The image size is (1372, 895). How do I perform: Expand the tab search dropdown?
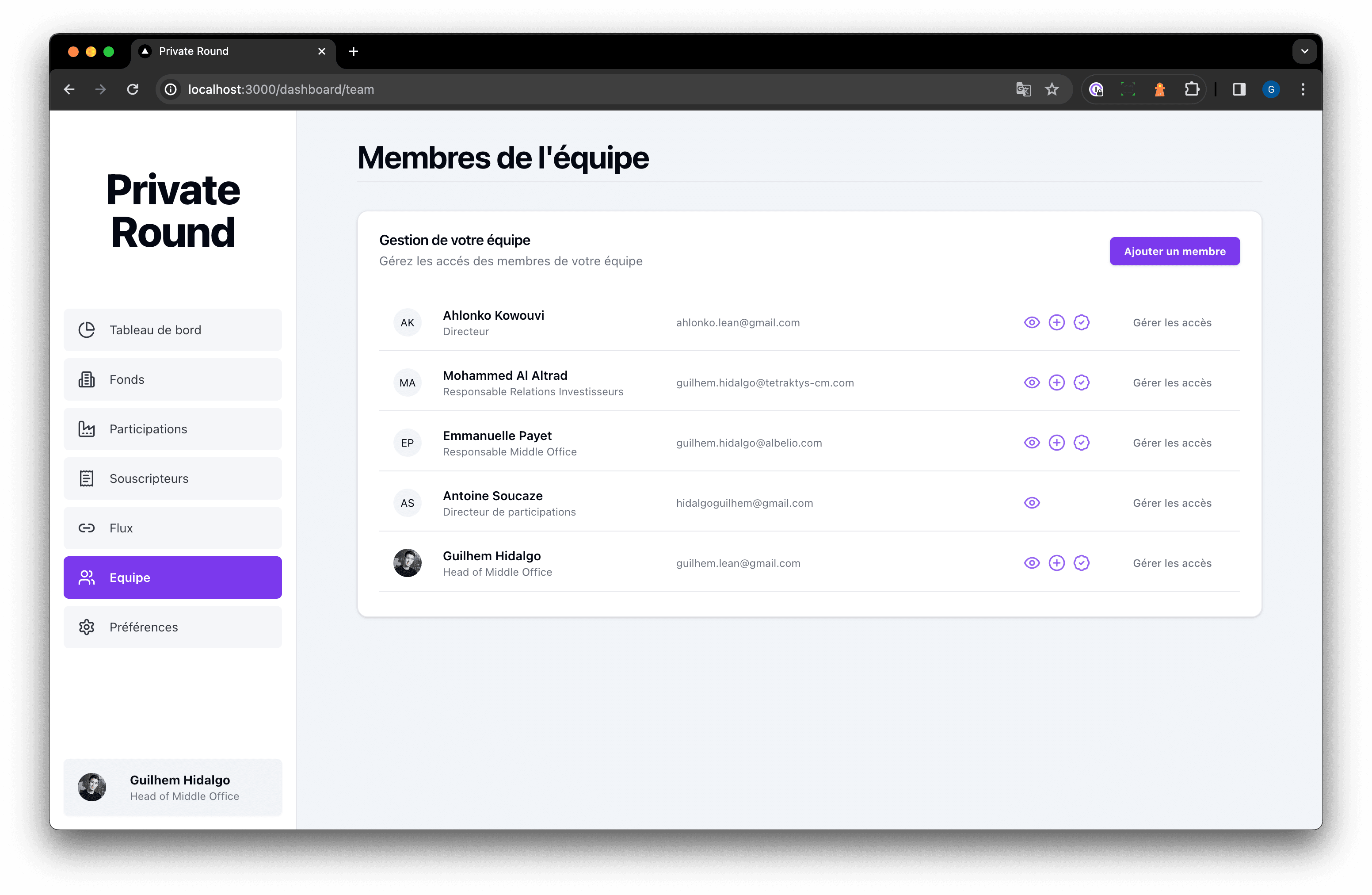pyautogui.click(x=1304, y=51)
